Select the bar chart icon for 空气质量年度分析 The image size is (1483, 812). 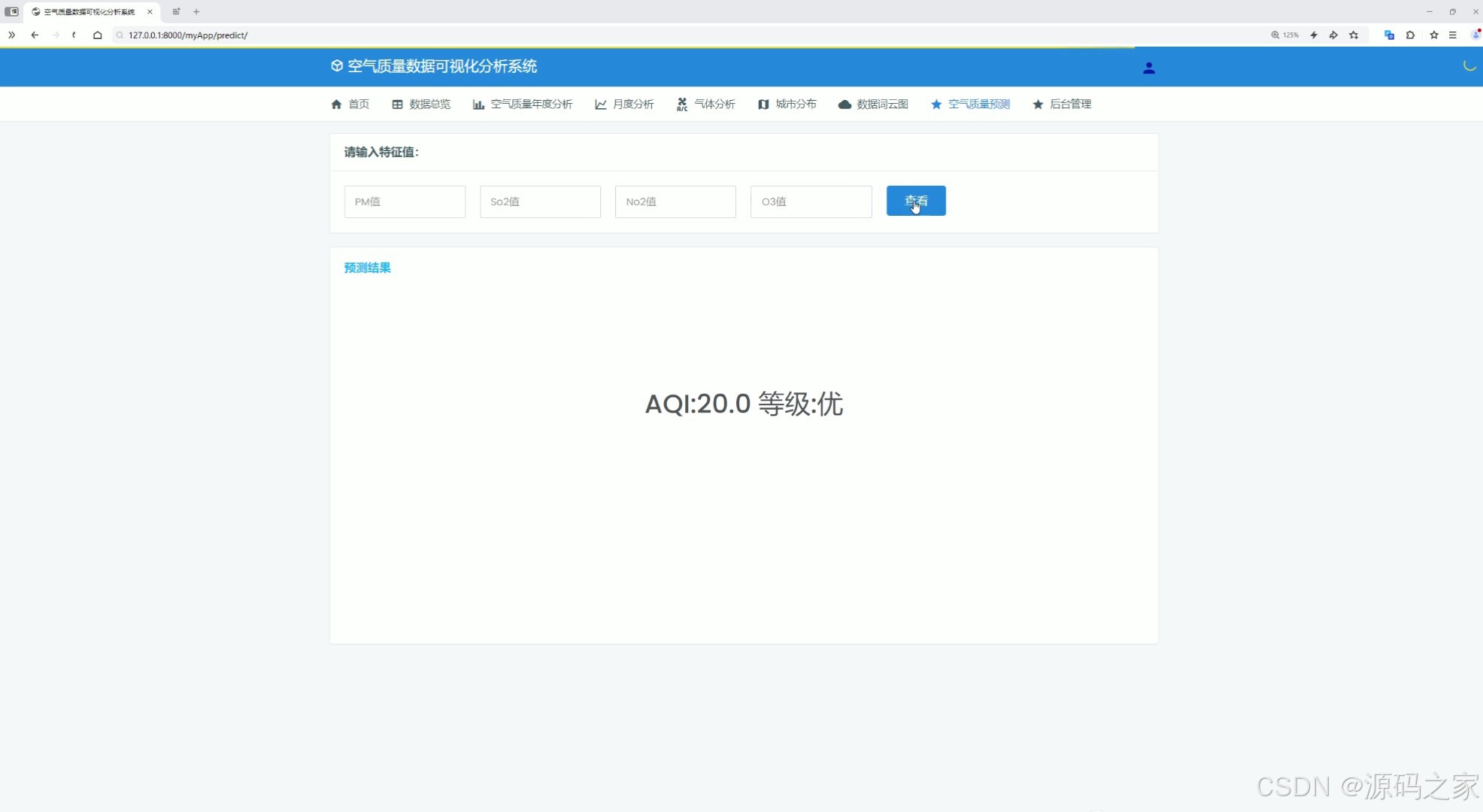[x=479, y=105]
